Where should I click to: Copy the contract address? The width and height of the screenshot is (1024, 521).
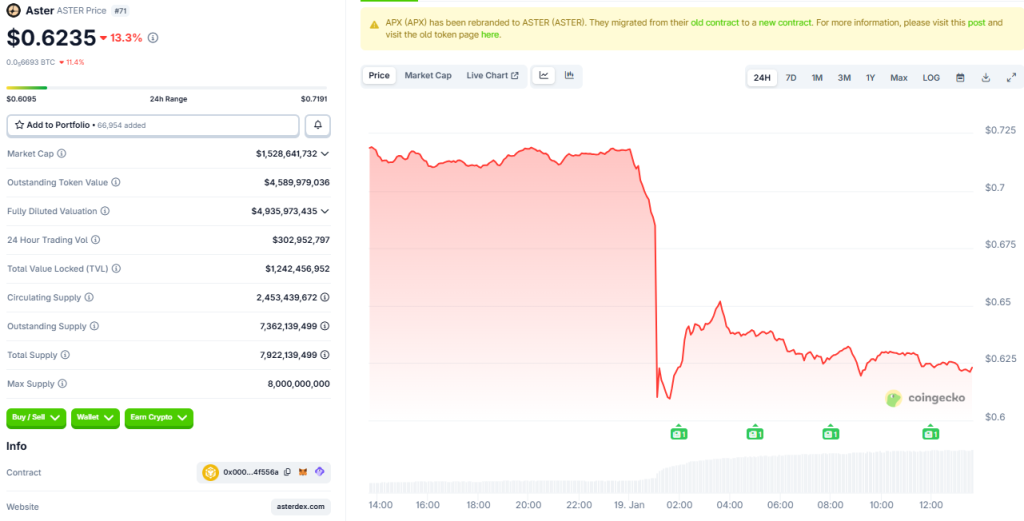point(287,472)
